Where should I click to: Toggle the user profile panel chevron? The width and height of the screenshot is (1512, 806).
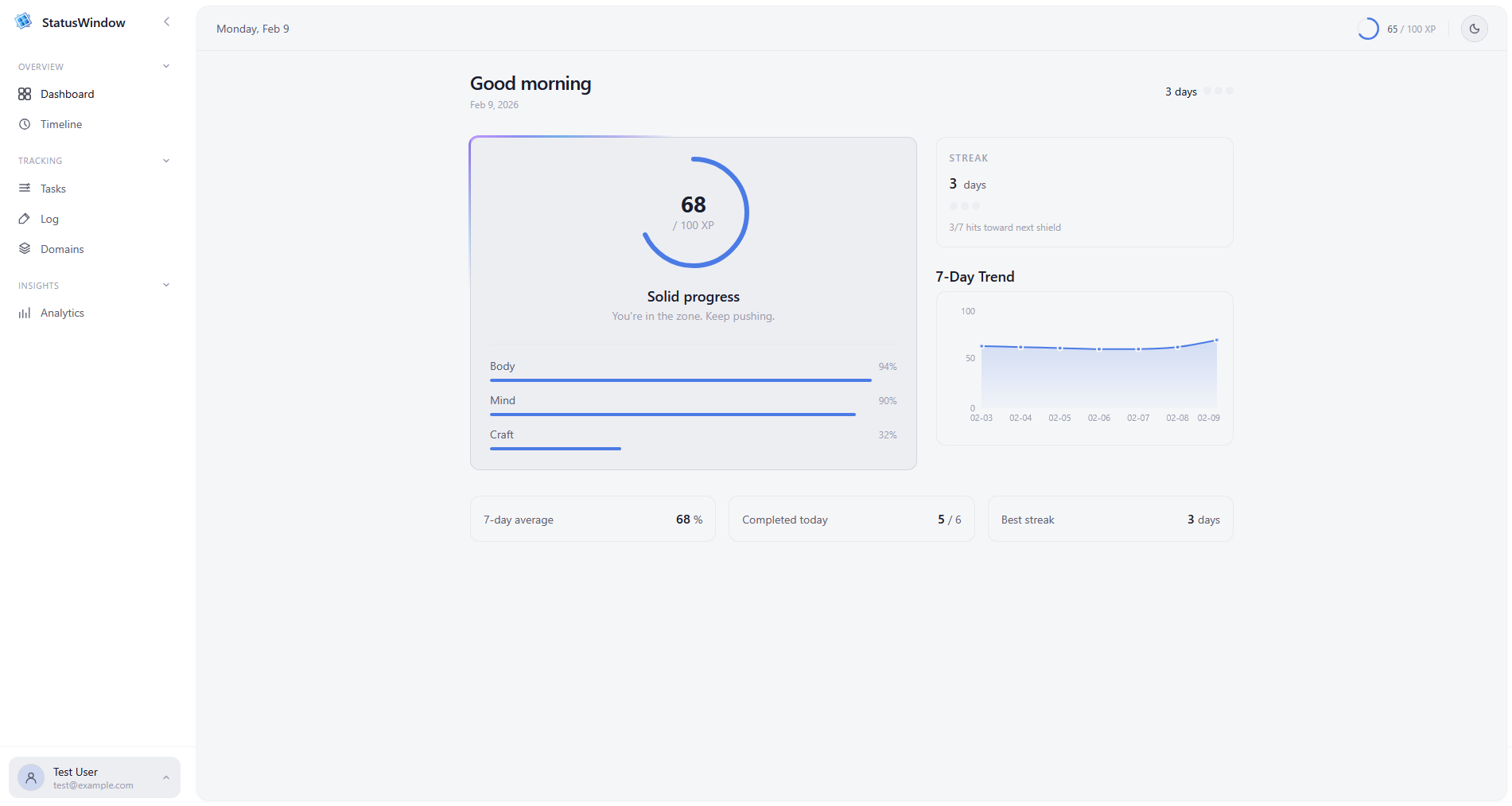tap(166, 777)
